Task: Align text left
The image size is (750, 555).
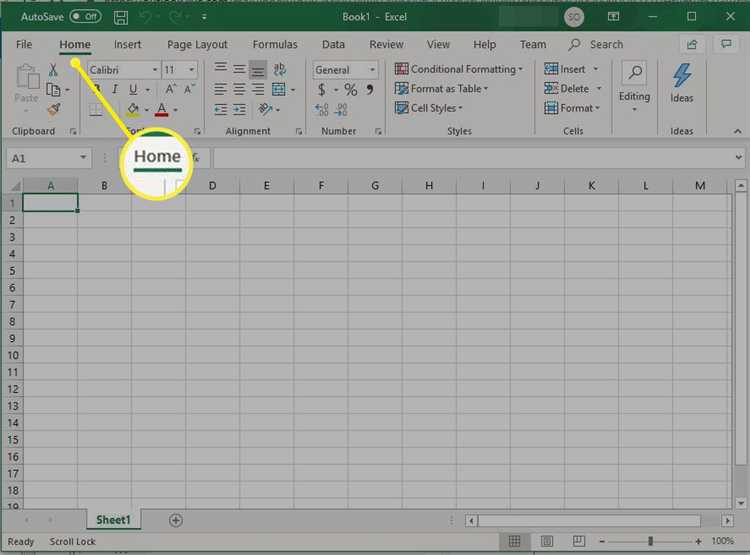Action: coord(221,89)
